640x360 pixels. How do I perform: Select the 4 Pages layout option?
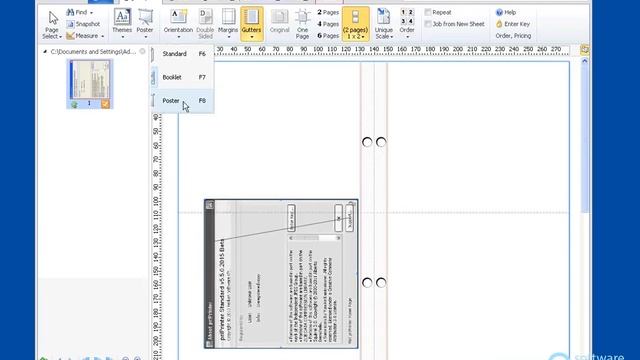(x=328, y=24)
